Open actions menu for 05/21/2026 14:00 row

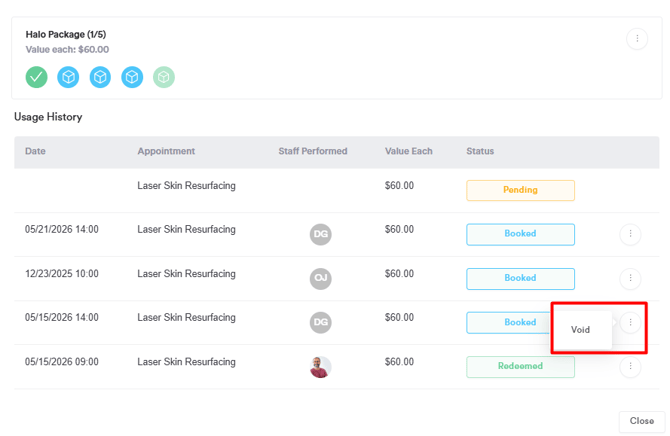(630, 234)
